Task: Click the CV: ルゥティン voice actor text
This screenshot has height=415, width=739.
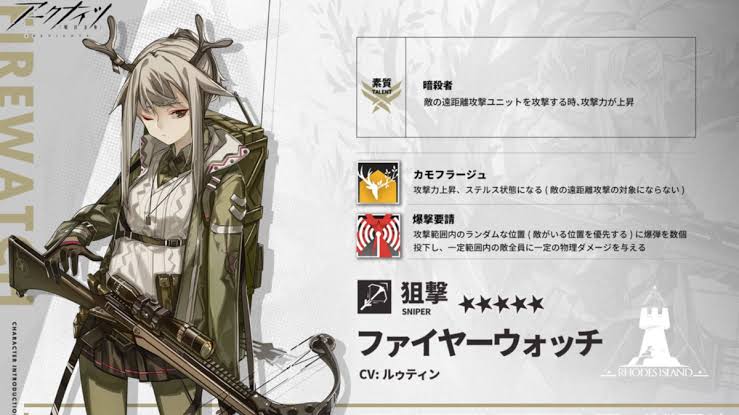Action: click(x=399, y=374)
